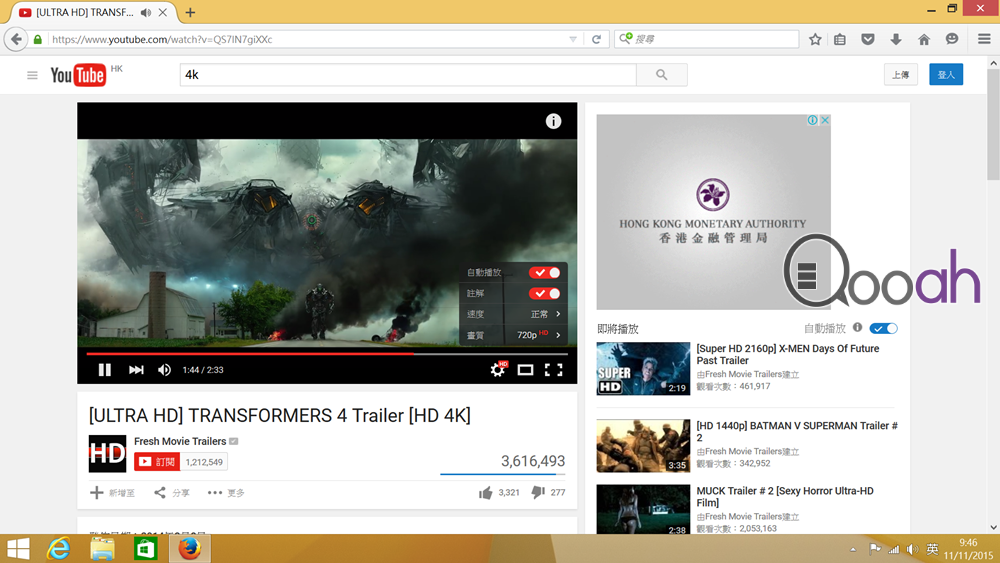The image size is (1000, 563).
Task: Mute the video player volume icon
Action: (x=164, y=370)
